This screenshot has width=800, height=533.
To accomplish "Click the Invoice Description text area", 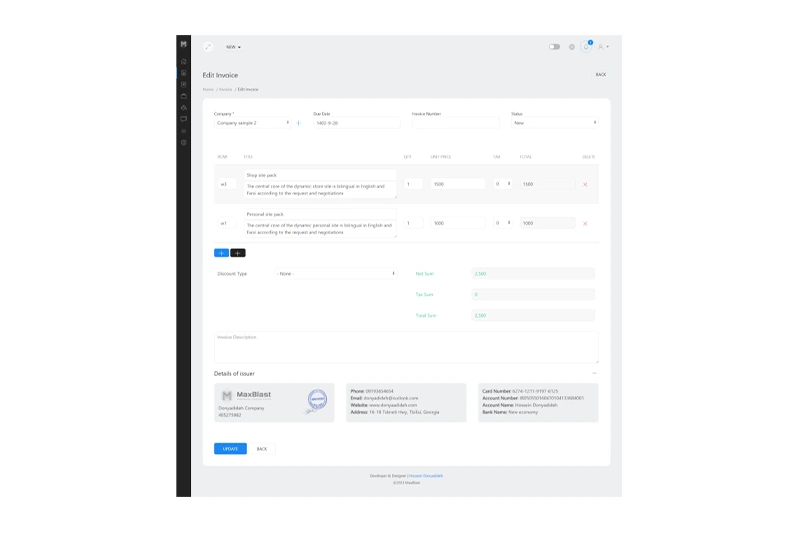I will tap(406, 347).
